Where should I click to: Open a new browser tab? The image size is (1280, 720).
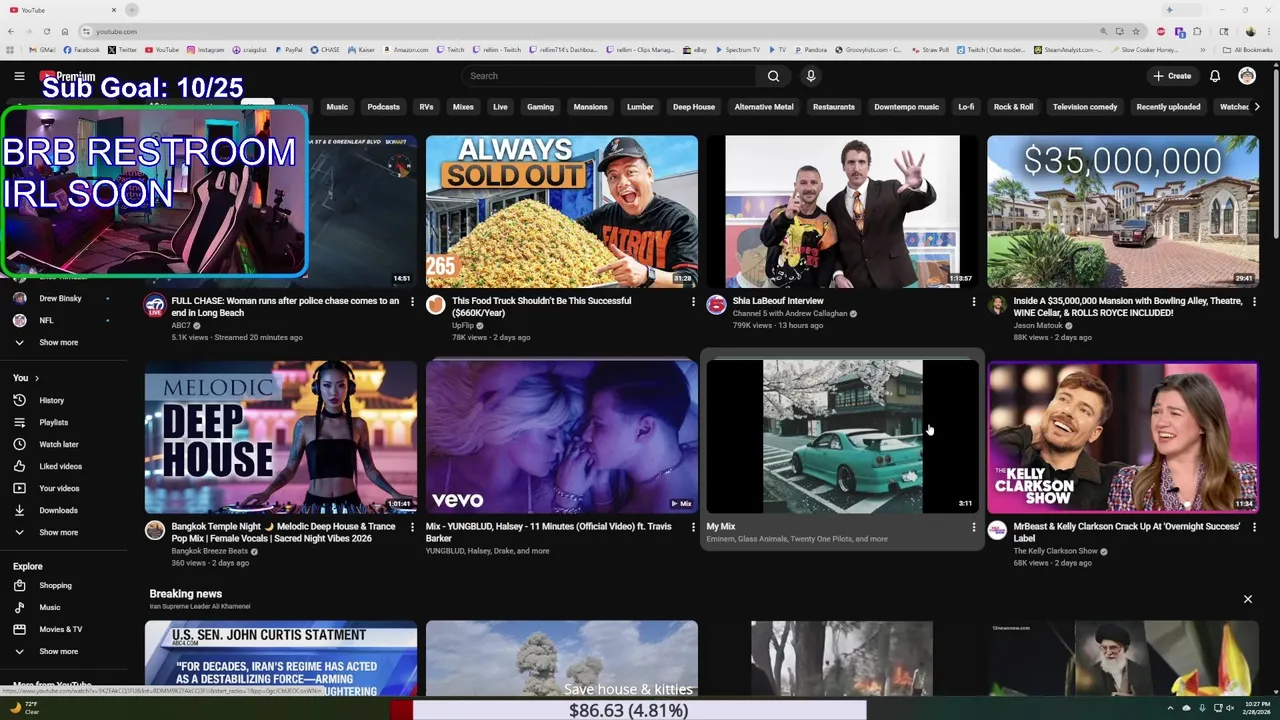coord(132,10)
